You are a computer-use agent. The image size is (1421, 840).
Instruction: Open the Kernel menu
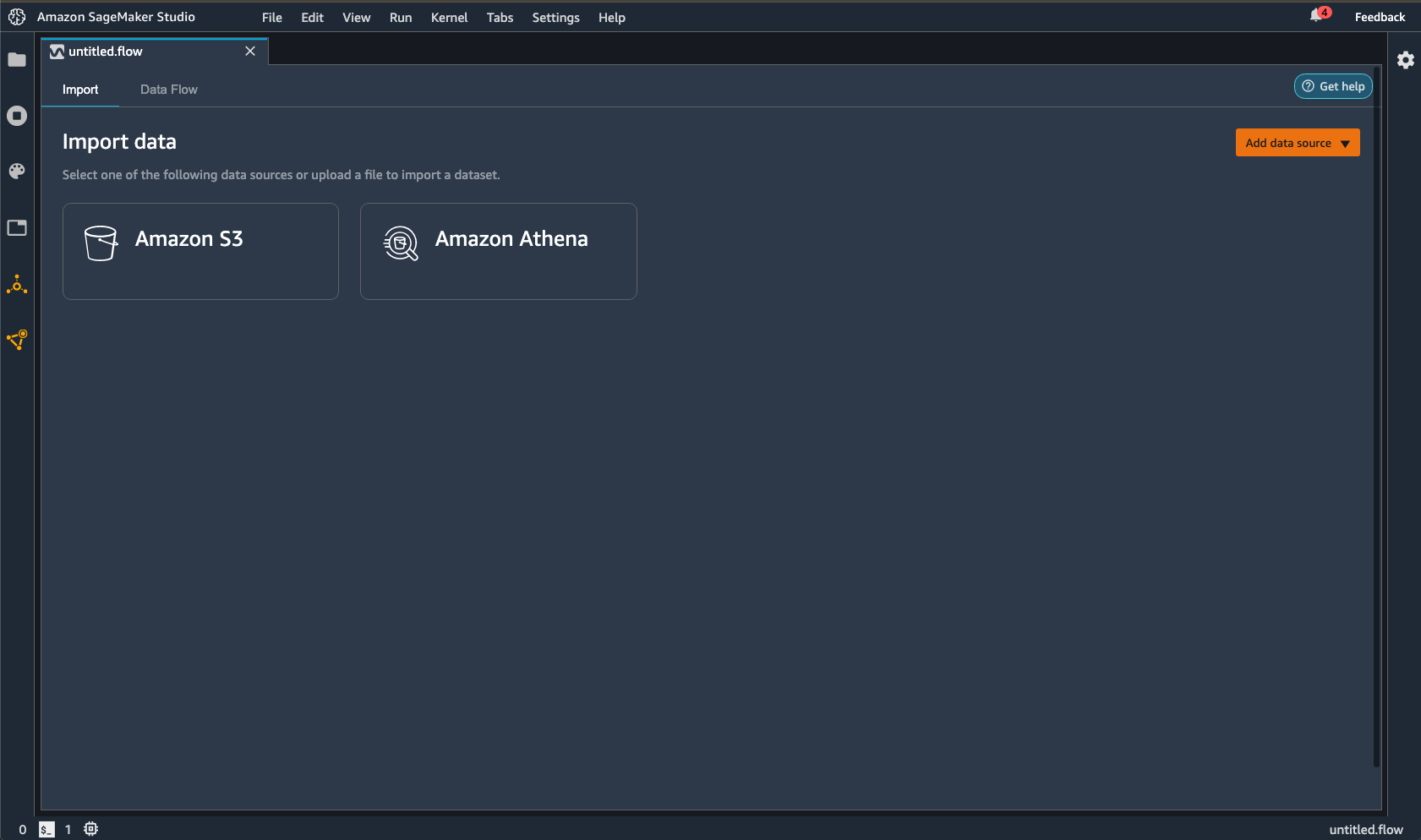click(x=449, y=17)
